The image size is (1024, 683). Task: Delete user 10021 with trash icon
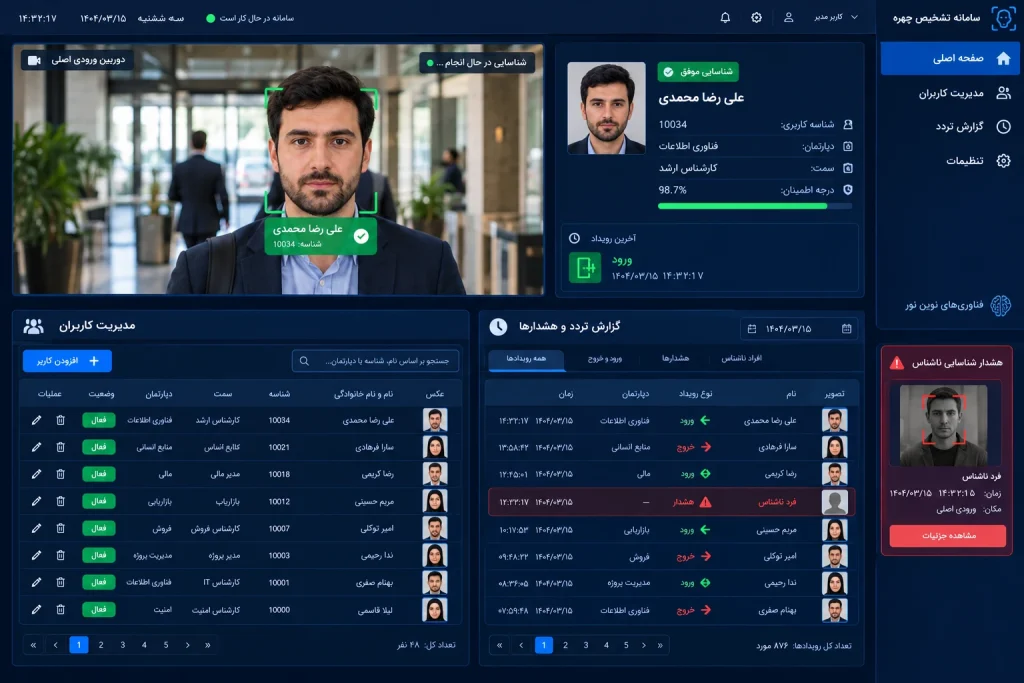pos(60,447)
